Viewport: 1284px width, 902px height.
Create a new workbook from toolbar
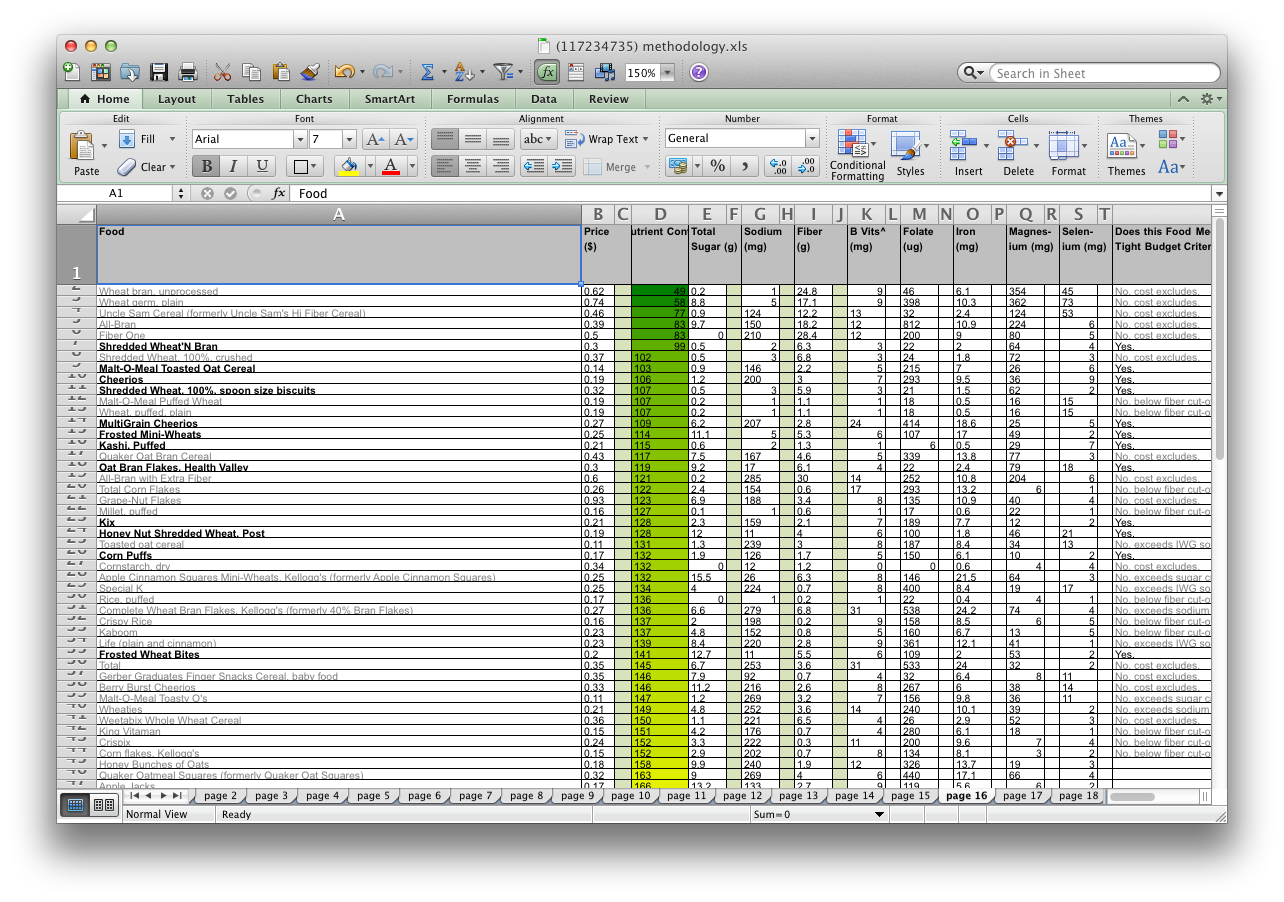coord(72,72)
